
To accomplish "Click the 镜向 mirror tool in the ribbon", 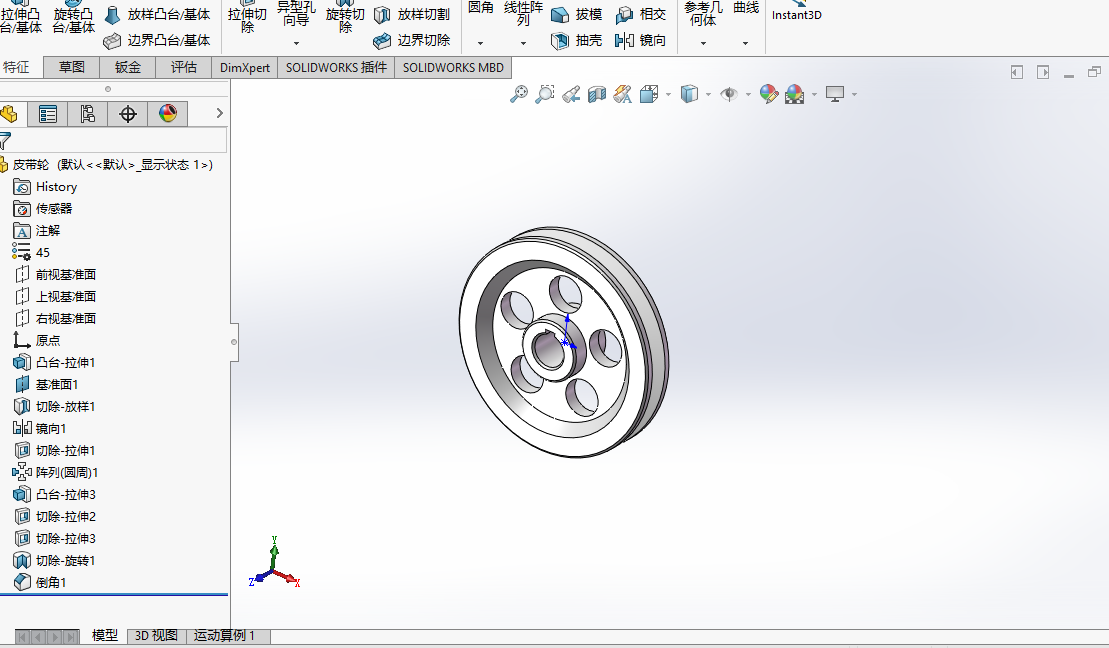I will point(641,41).
